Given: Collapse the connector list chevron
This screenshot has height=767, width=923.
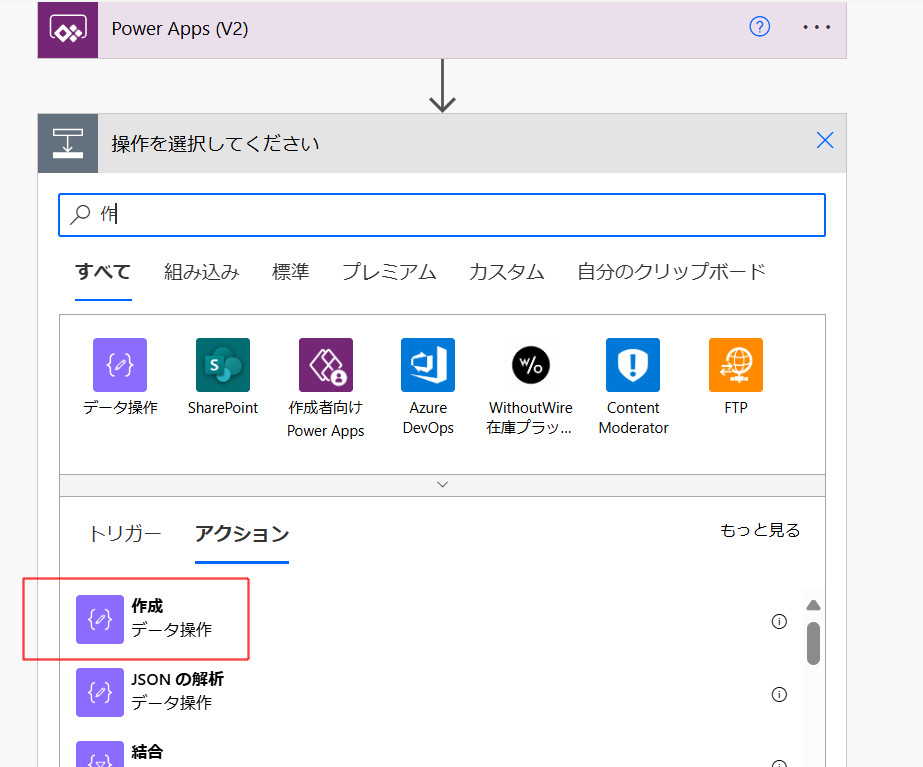Looking at the screenshot, I should coord(442,484).
